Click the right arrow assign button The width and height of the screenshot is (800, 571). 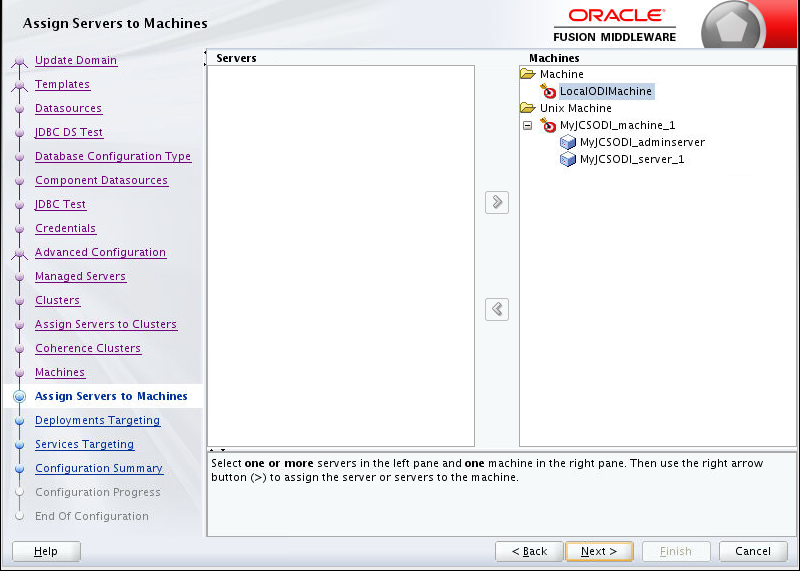pyautogui.click(x=496, y=203)
